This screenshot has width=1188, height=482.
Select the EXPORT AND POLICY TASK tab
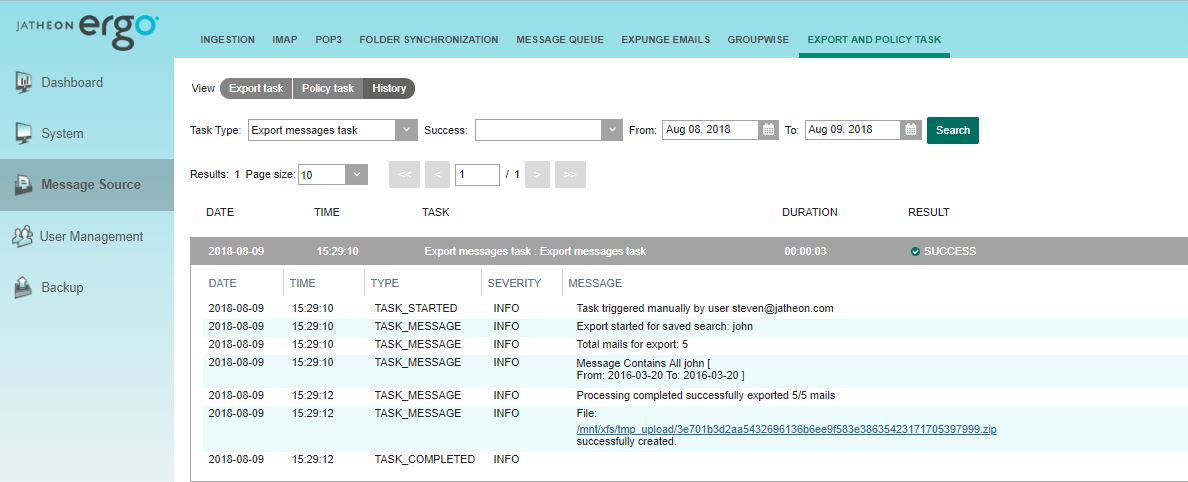(874, 39)
